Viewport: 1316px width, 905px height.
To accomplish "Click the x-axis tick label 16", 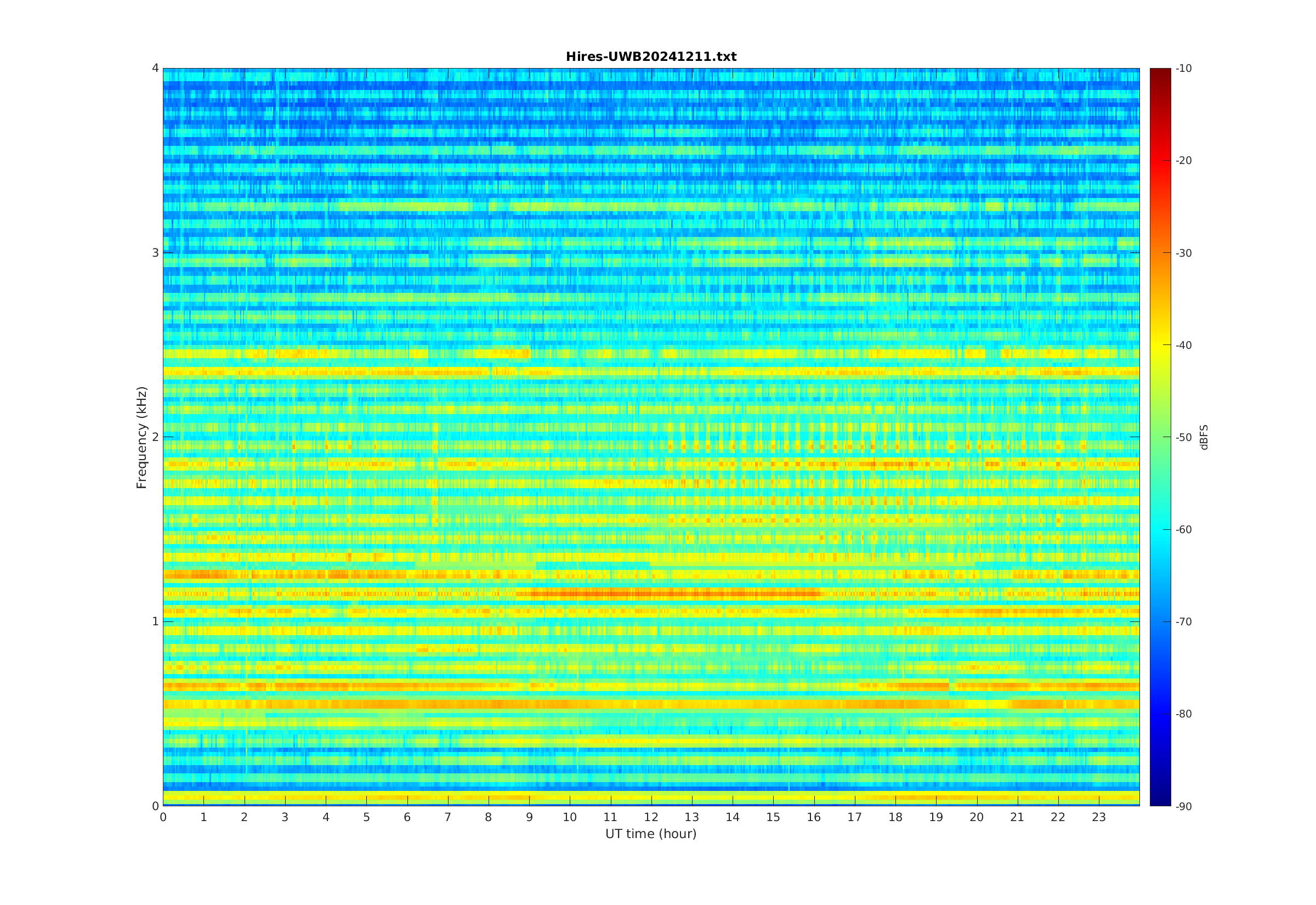I will pos(814,817).
